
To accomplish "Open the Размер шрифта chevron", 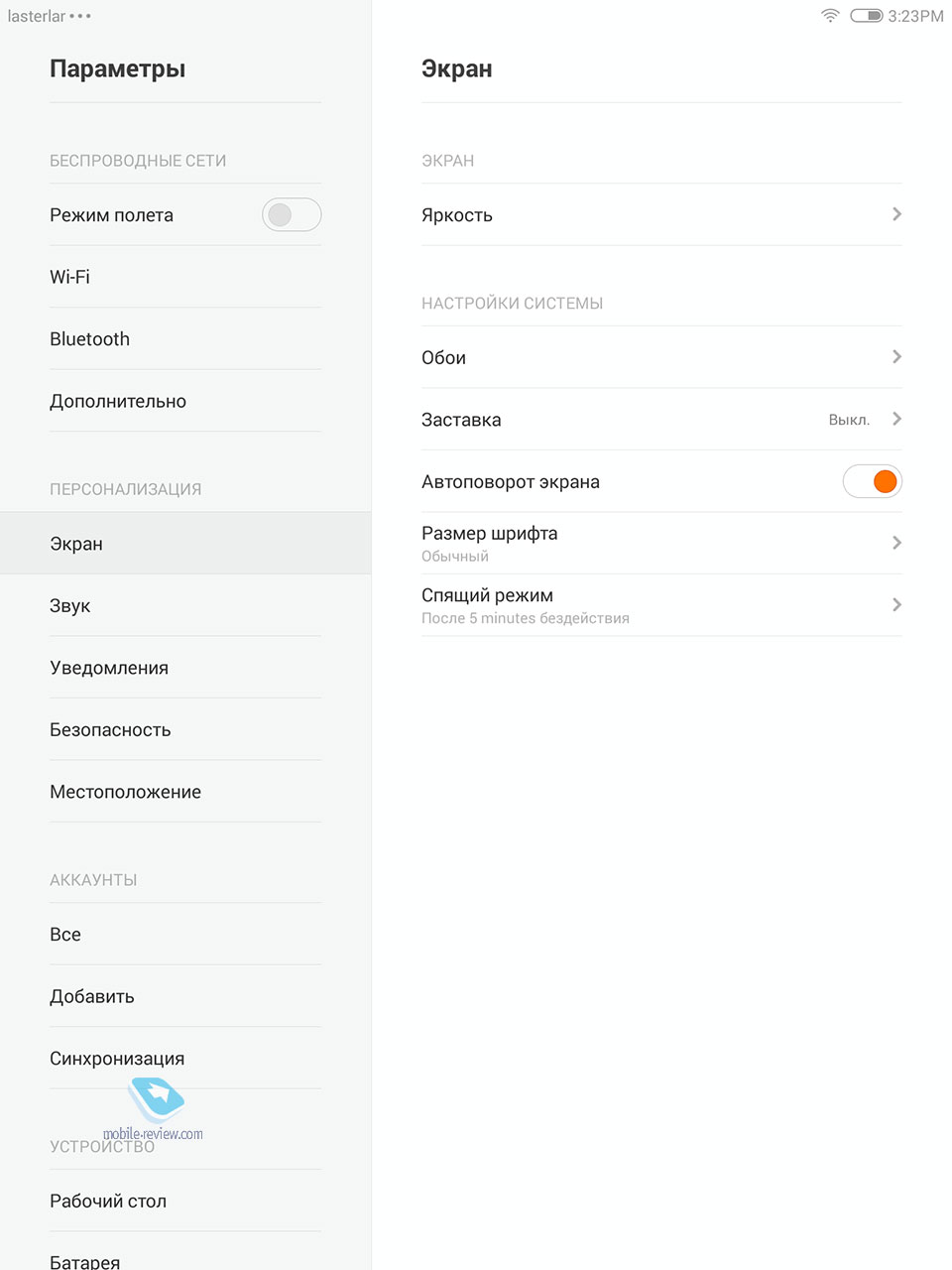I will tap(896, 543).
